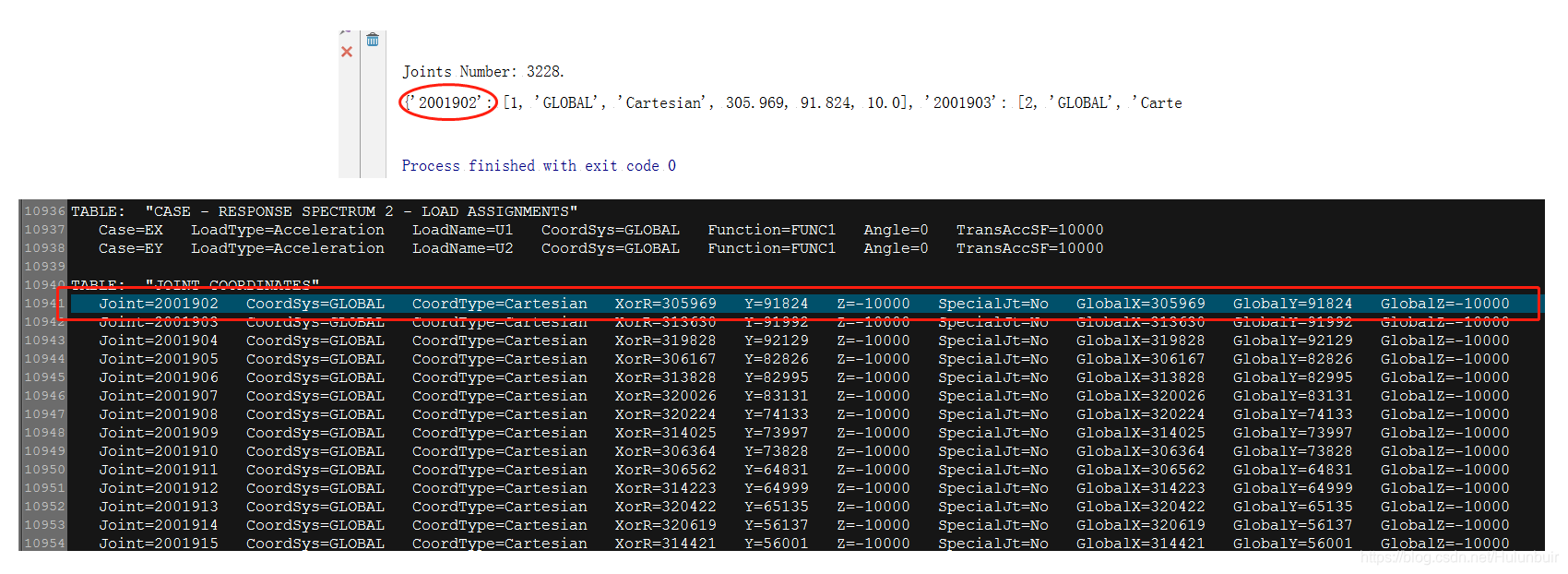Screen dimensions: 1568x574
Task: Click Z=-10000 in the Joint=2001906 row
Action: click(873, 377)
